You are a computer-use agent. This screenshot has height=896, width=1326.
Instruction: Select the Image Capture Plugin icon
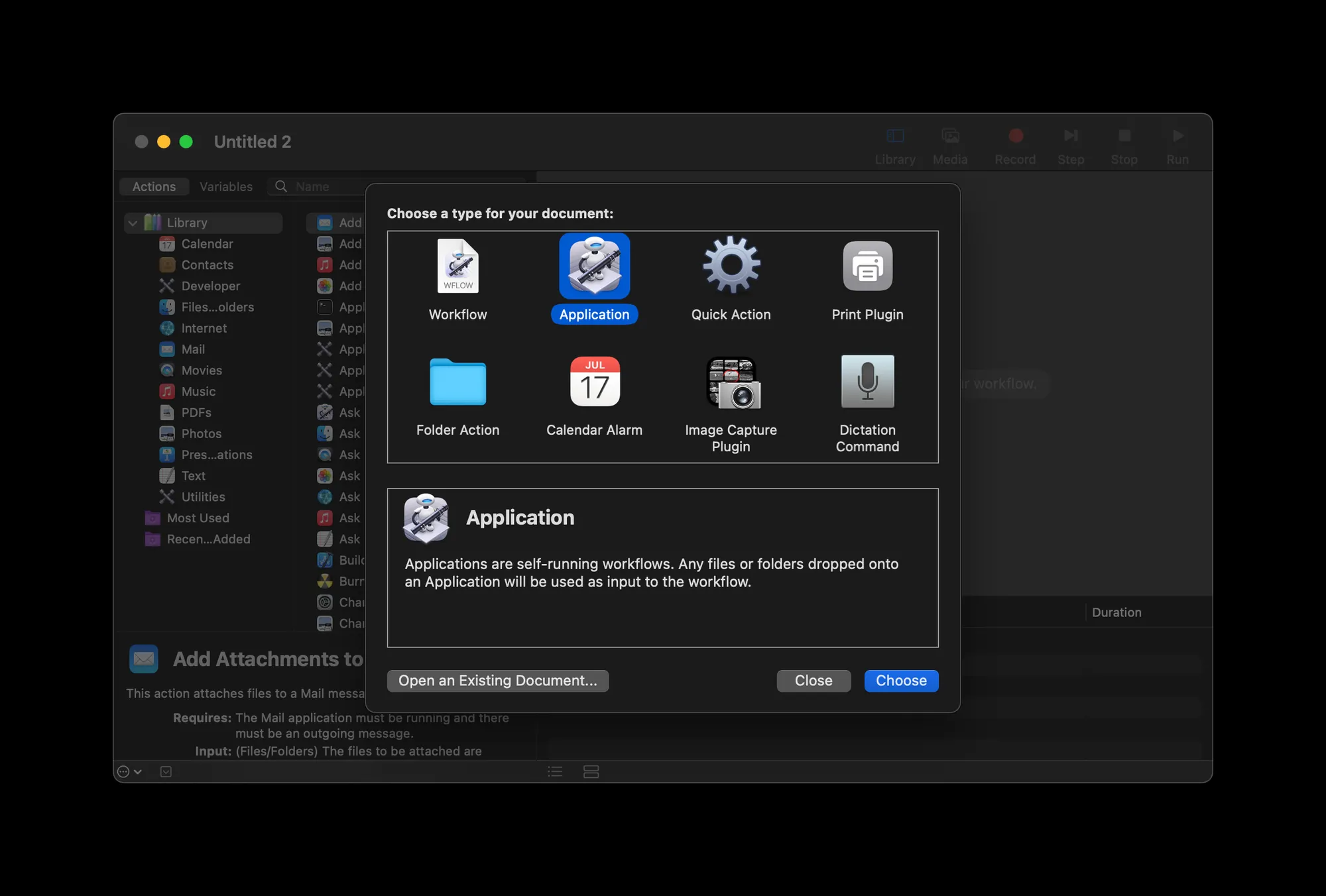coord(731,382)
